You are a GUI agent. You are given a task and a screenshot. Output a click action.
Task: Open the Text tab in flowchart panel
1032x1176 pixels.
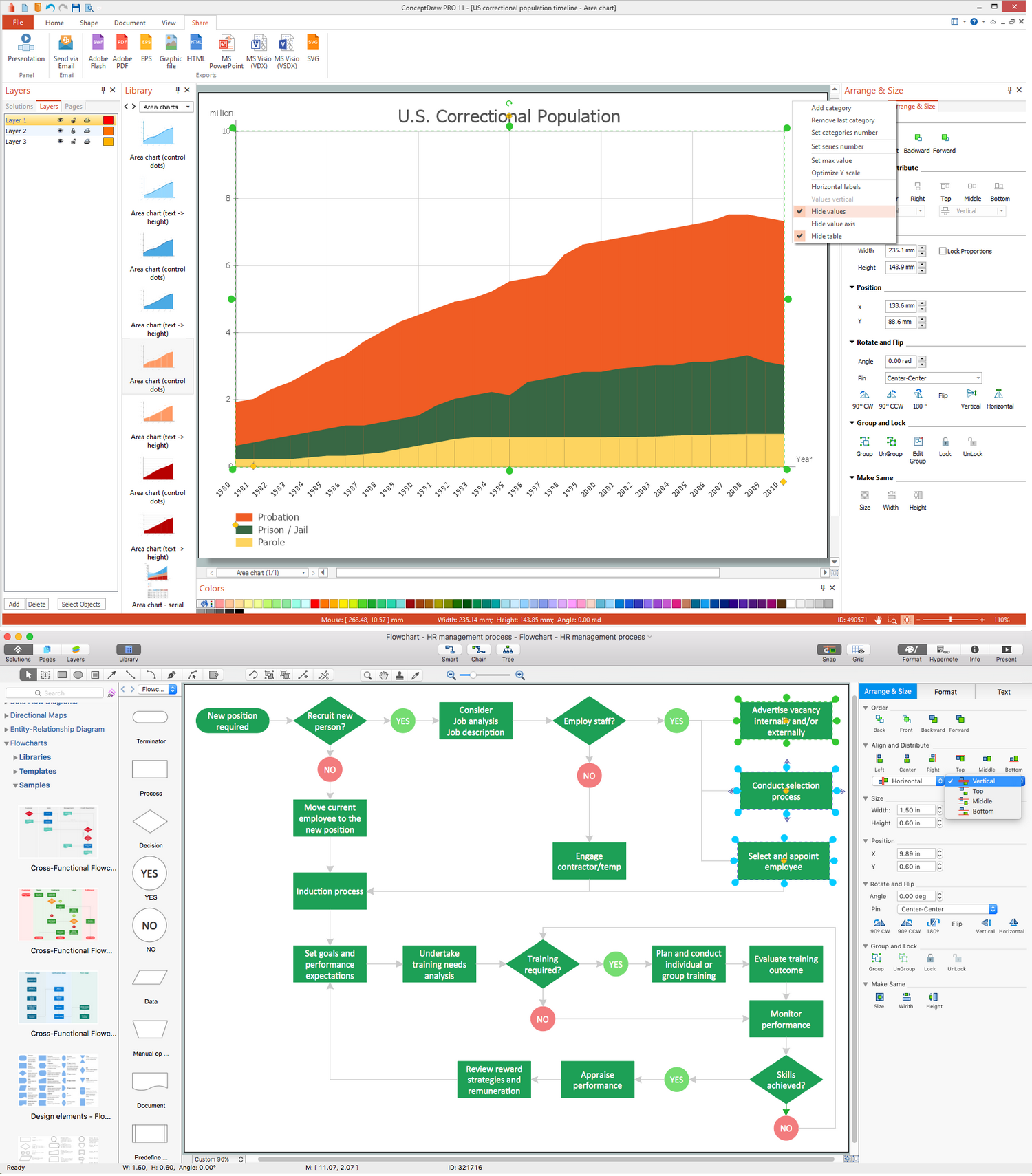click(1004, 692)
